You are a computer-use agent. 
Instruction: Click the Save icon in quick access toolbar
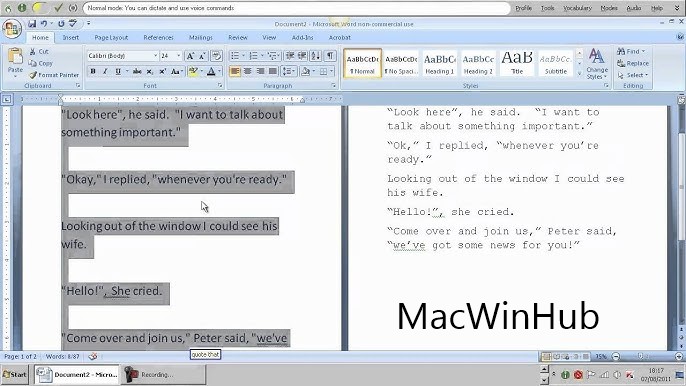click(x=32, y=24)
